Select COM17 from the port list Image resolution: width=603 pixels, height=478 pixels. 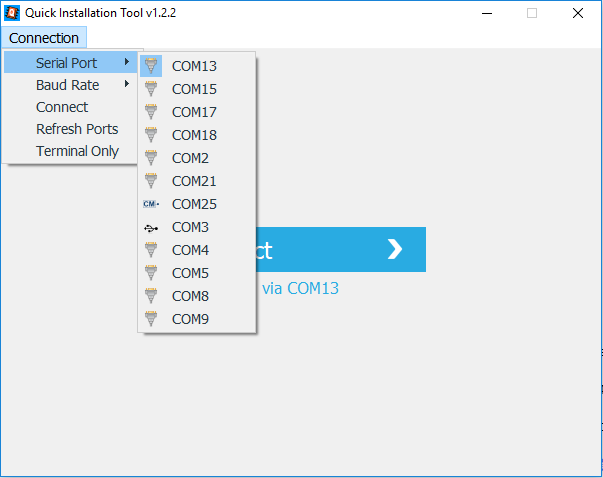(x=194, y=112)
